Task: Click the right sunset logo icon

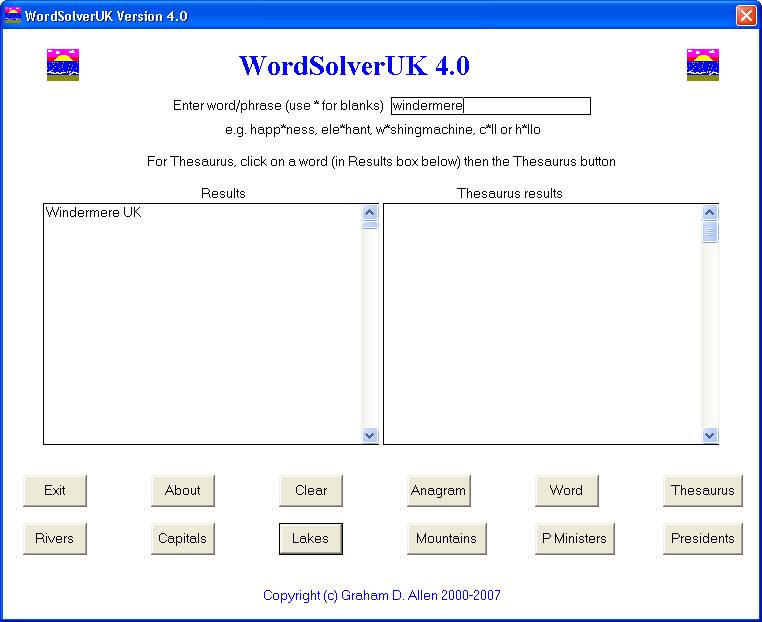Action: pos(703,65)
